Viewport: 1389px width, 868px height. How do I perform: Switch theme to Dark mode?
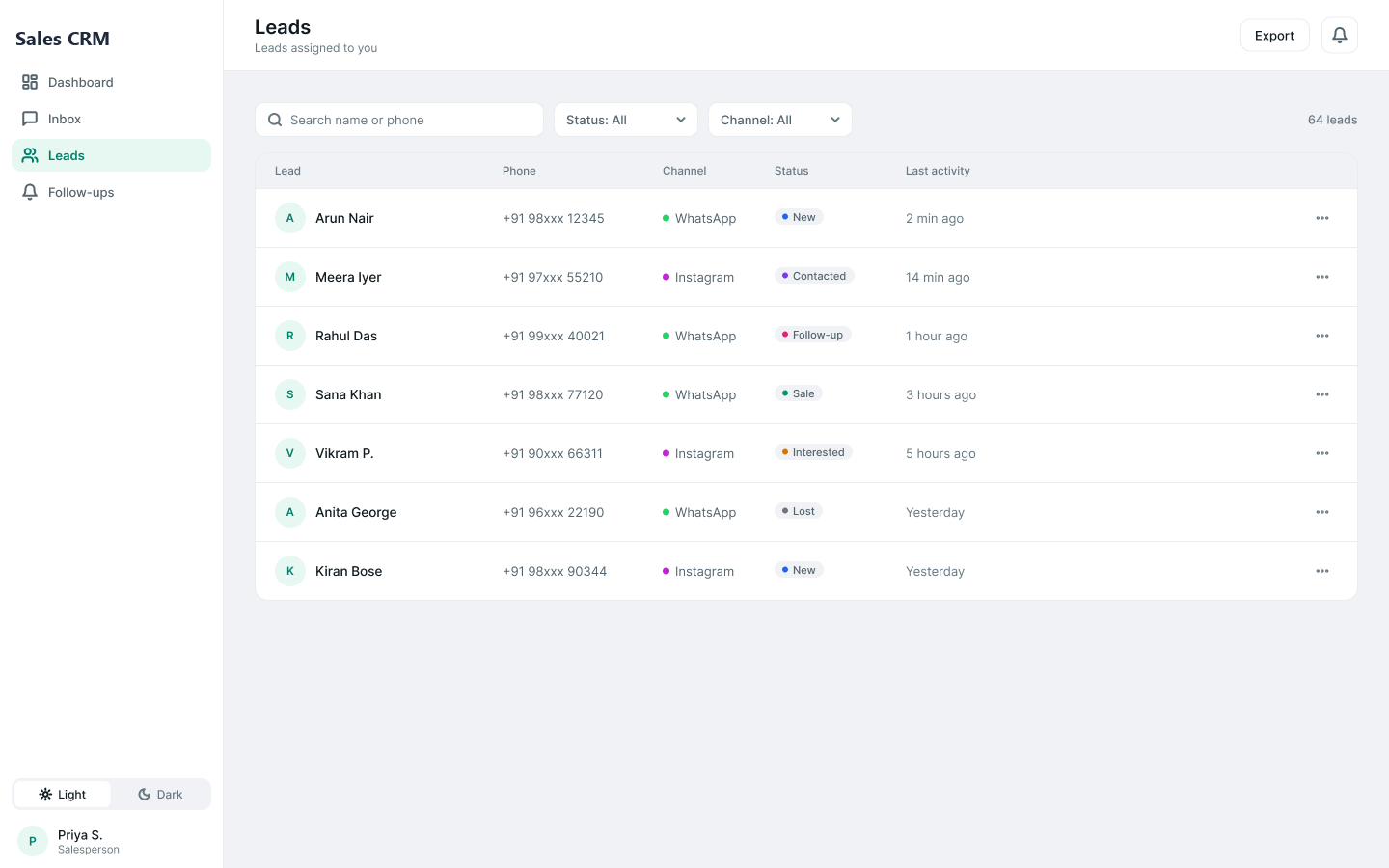point(160,795)
